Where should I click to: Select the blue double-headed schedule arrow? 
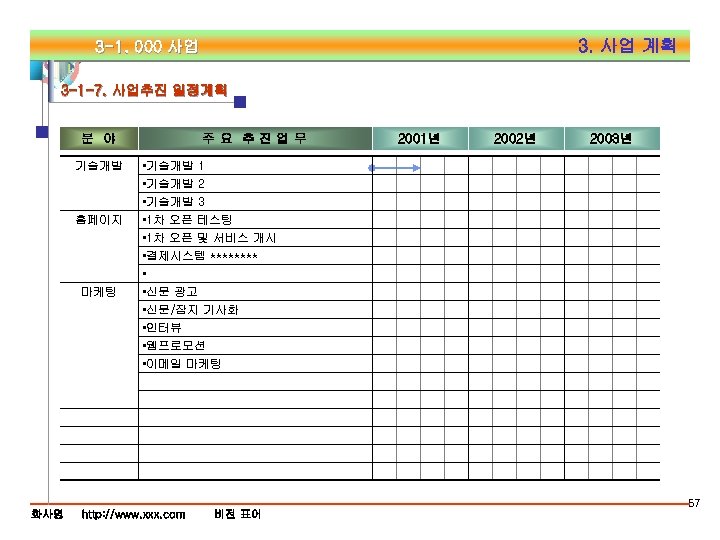[394, 168]
